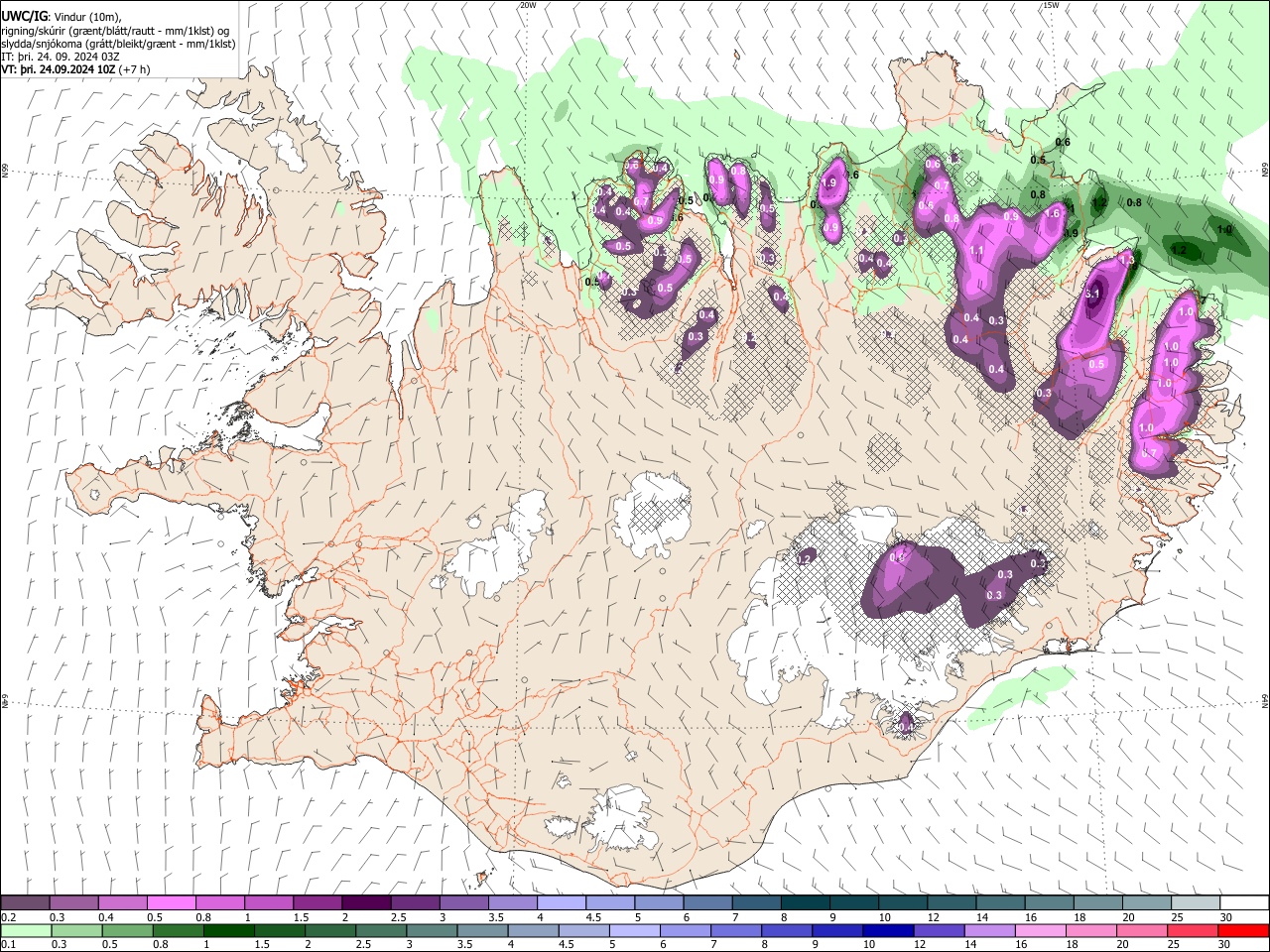Select the light pink 16–18 rain swatch
Screen dimensions: 1270x952
pyautogui.click(x=1041, y=930)
